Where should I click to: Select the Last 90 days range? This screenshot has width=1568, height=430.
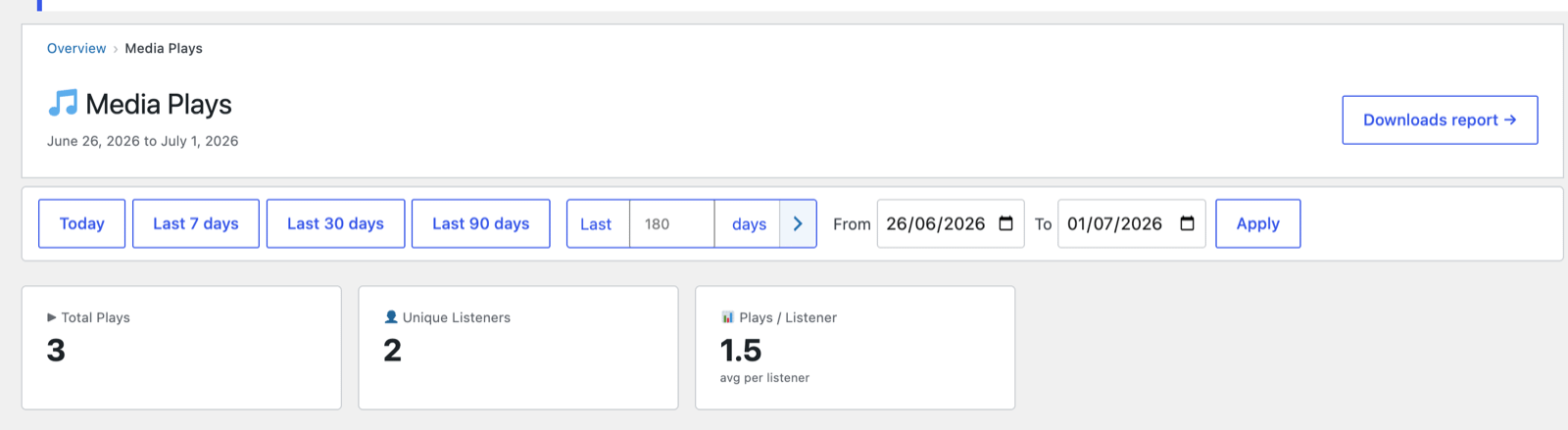tap(481, 223)
